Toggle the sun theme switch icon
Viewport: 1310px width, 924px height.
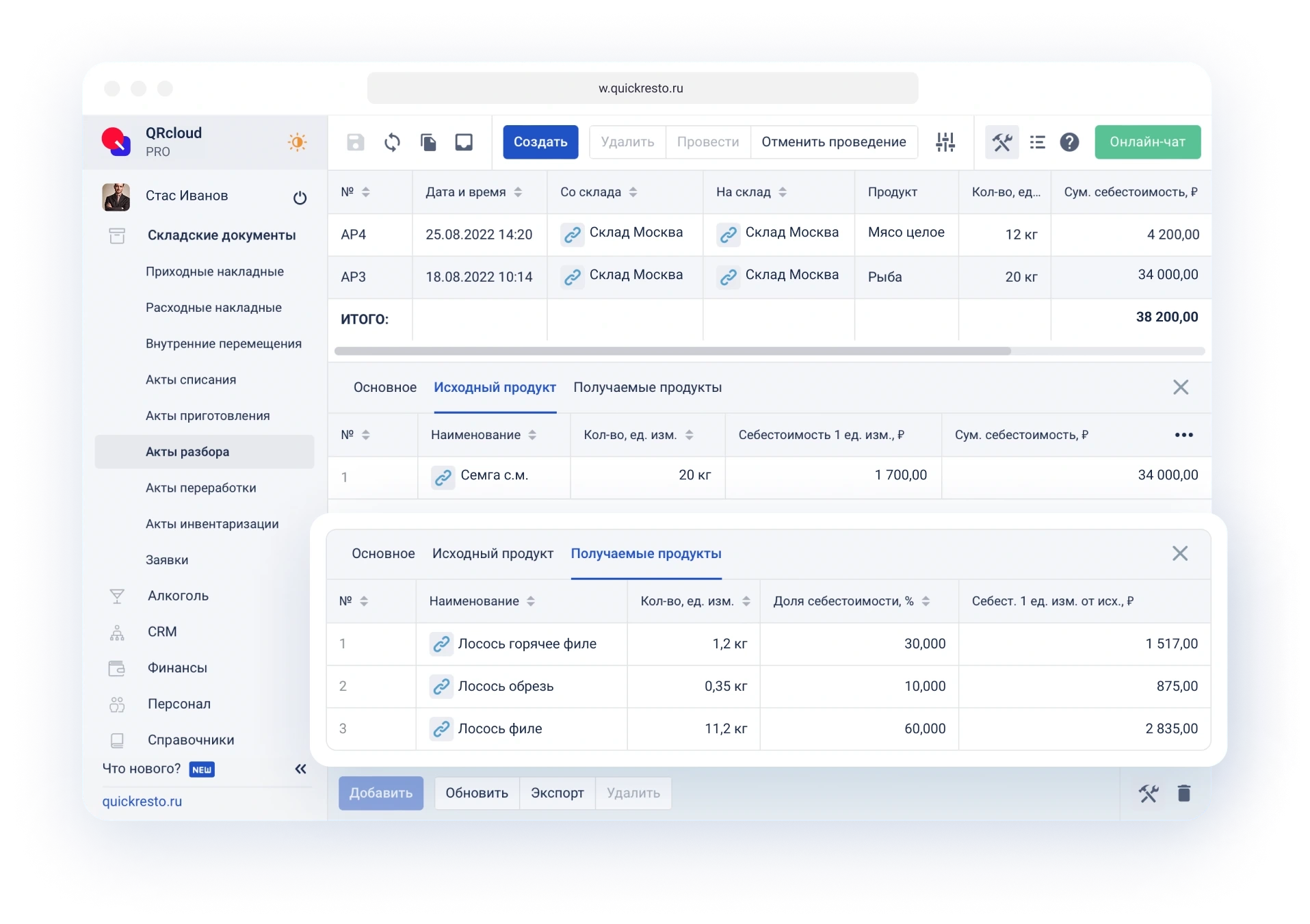tap(297, 142)
